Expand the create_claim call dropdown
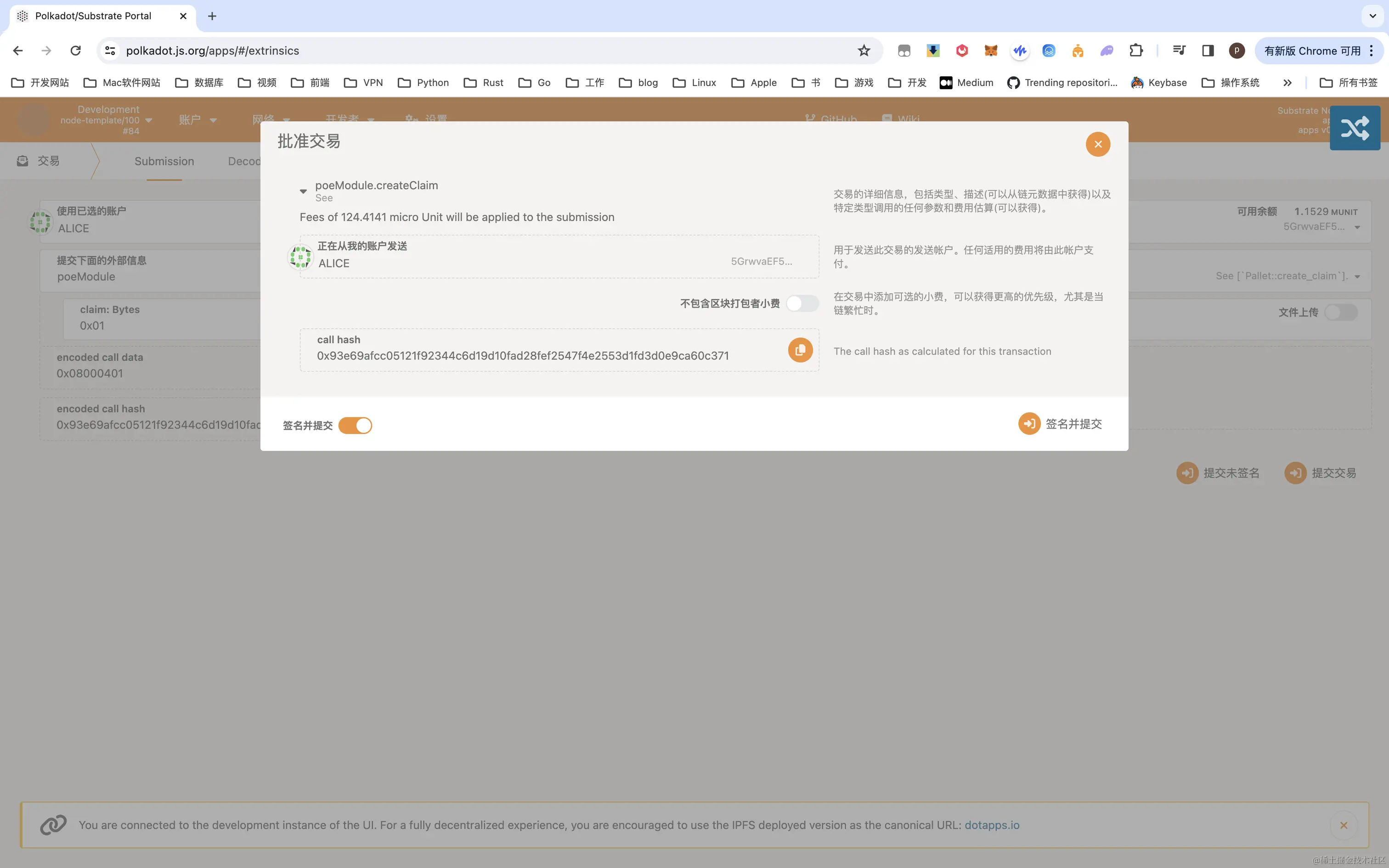This screenshot has width=1389, height=868. (x=1357, y=276)
